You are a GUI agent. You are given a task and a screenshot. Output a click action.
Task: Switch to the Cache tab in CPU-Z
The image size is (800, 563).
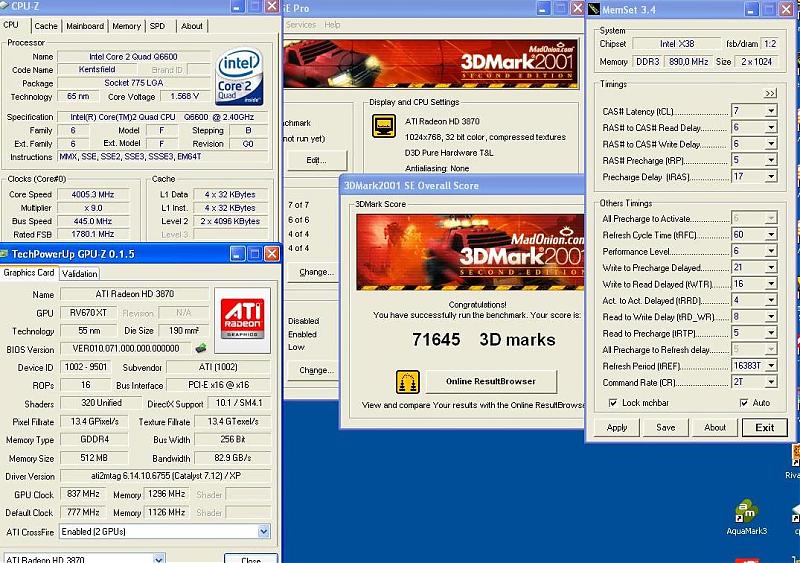point(46,26)
